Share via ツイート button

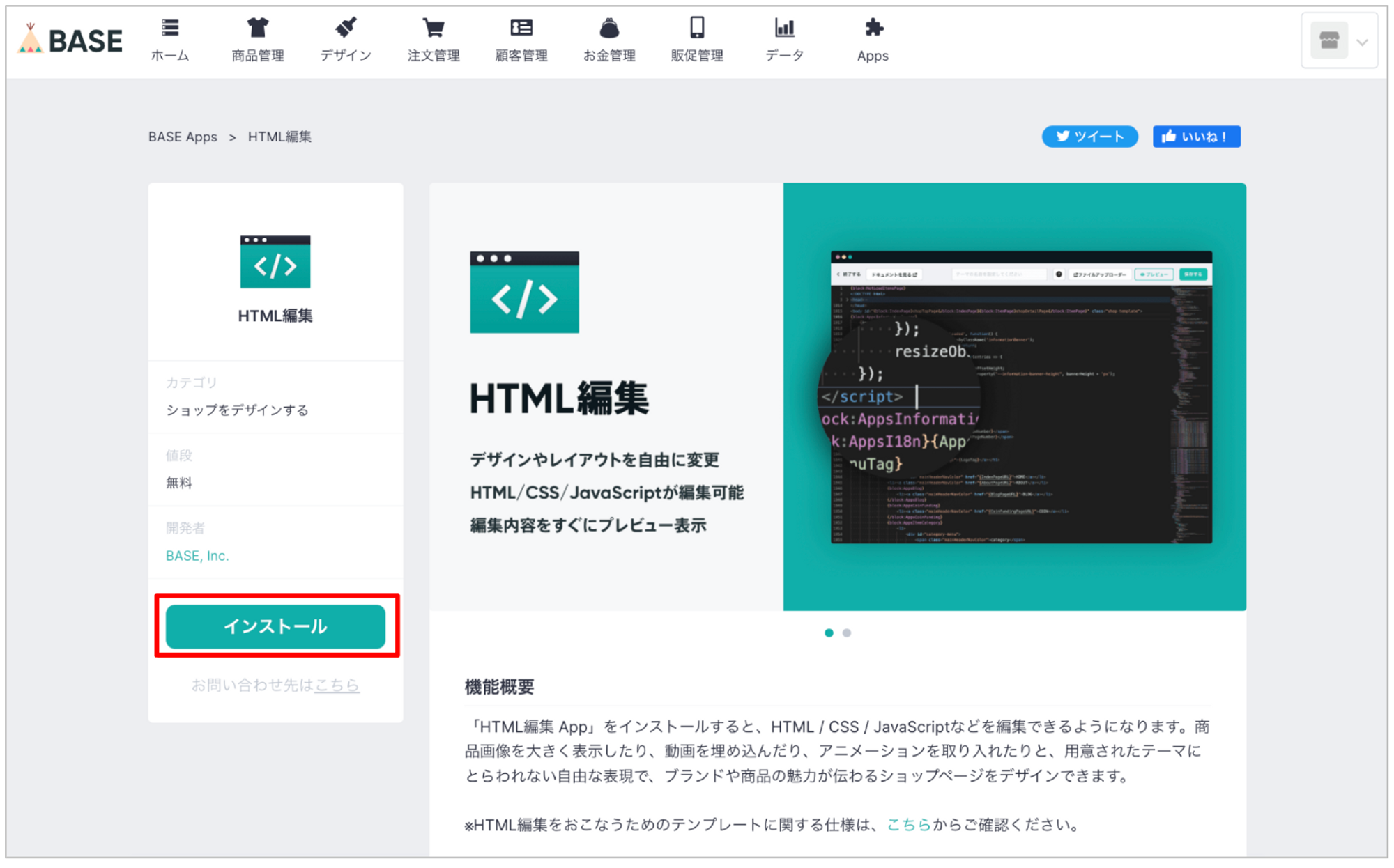(x=1090, y=137)
